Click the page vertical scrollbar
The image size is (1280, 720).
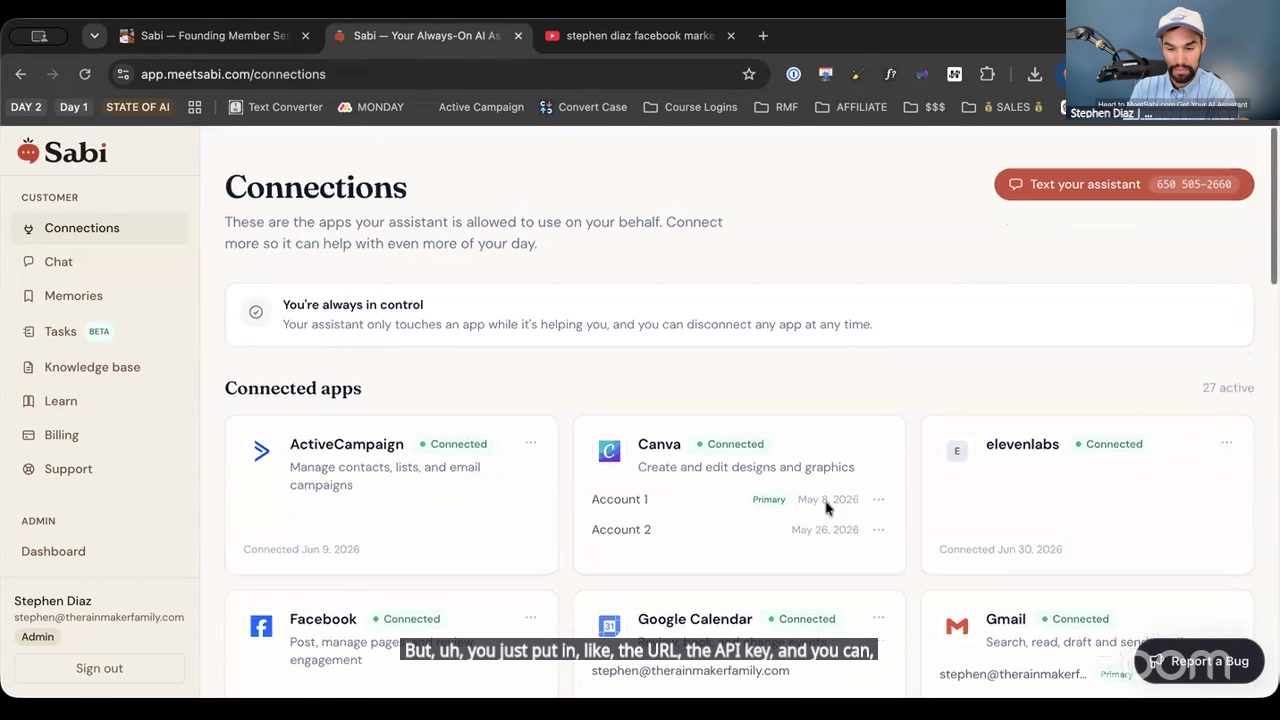tap(1274, 206)
